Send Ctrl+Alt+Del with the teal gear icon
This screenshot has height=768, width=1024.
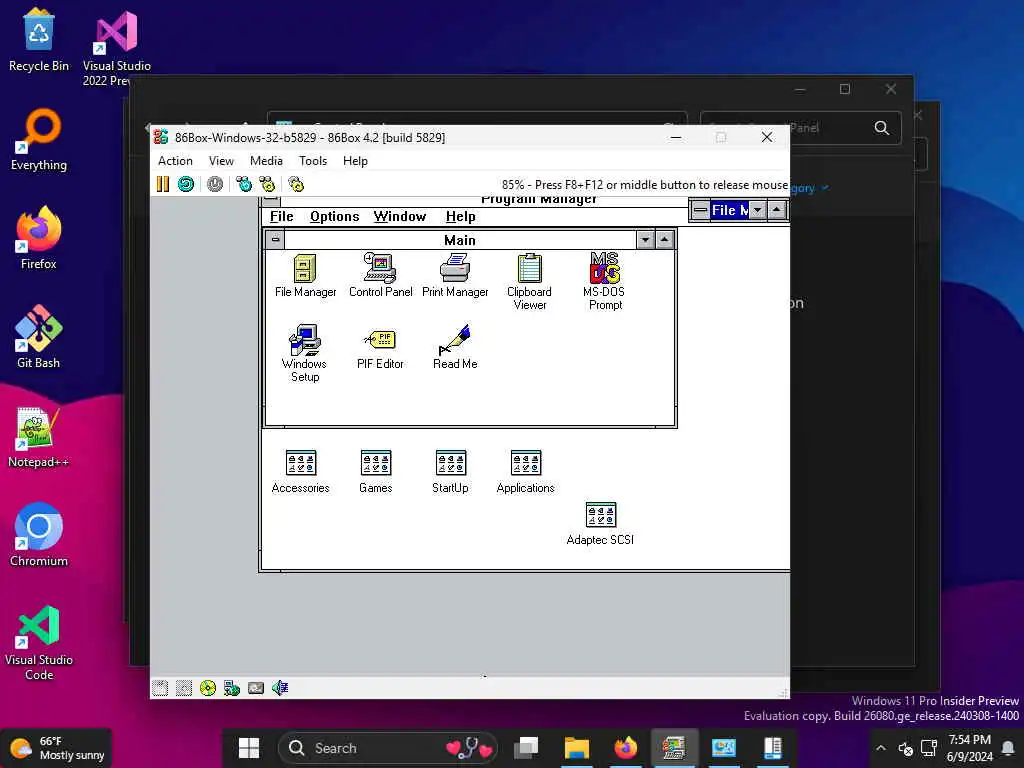click(x=244, y=184)
